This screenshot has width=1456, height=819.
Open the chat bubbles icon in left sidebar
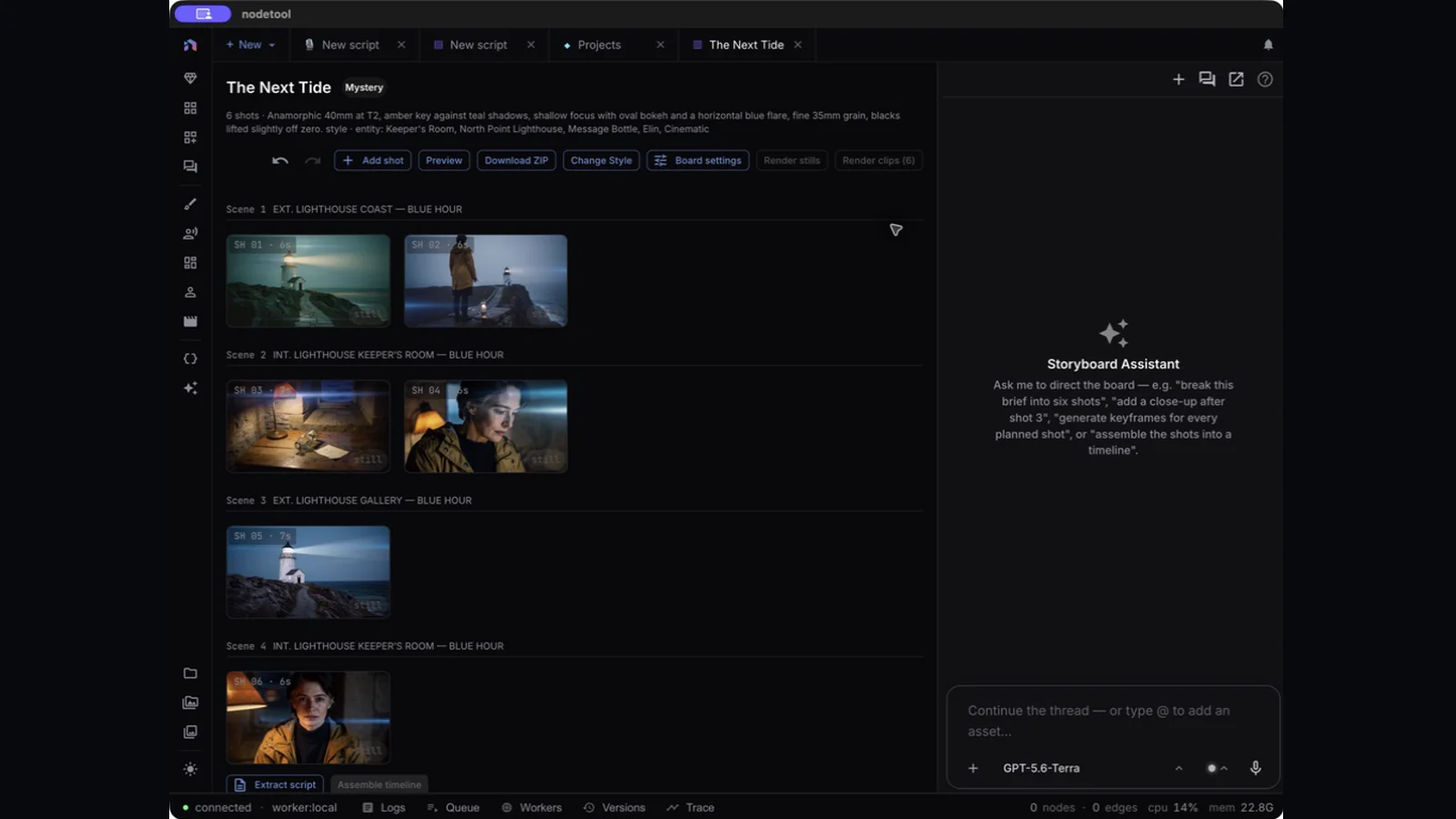(190, 167)
